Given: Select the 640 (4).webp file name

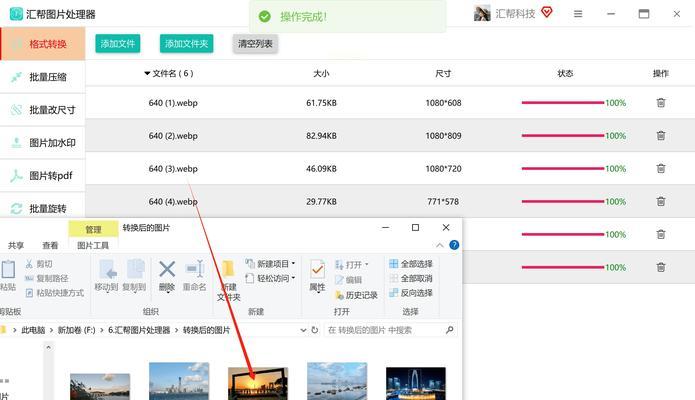Looking at the screenshot, I should click(173, 202).
